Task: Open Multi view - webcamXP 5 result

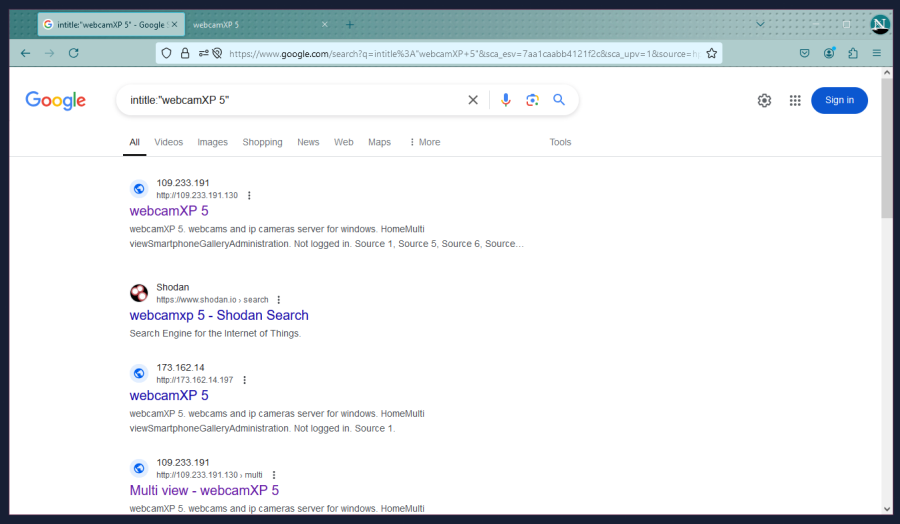Action: [x=204, y=490]
